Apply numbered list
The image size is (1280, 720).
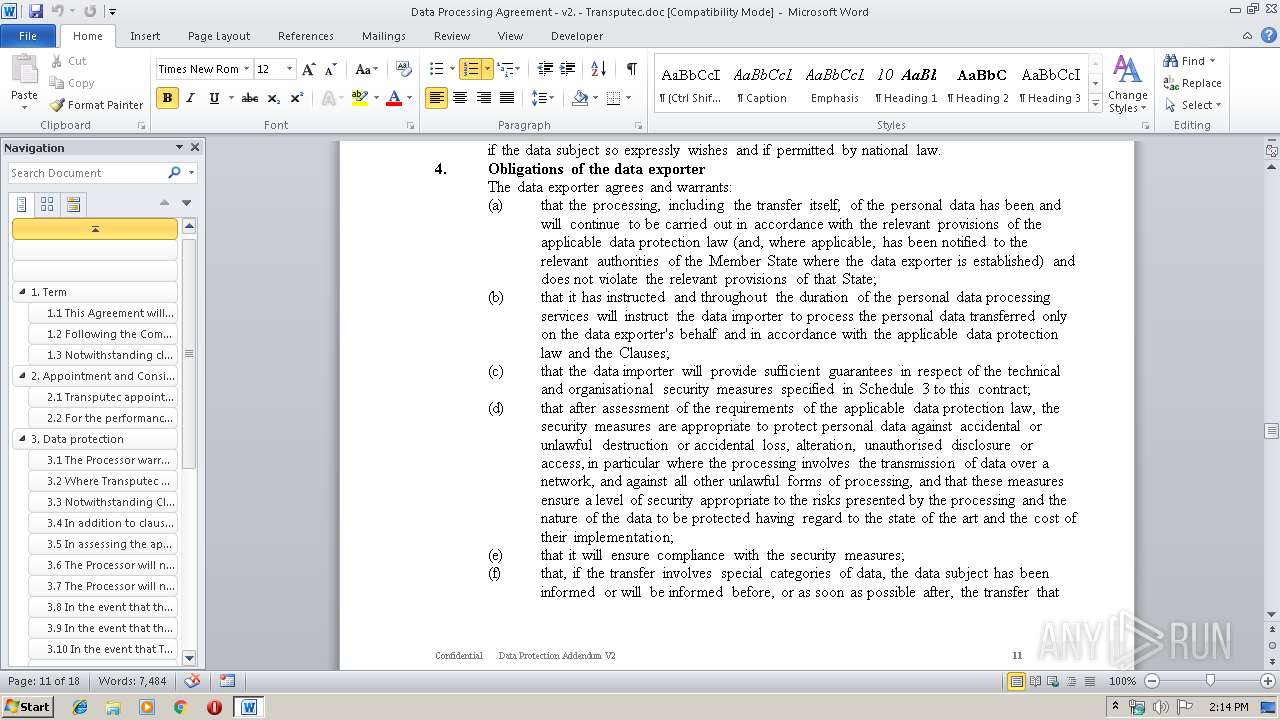point(470,69)
